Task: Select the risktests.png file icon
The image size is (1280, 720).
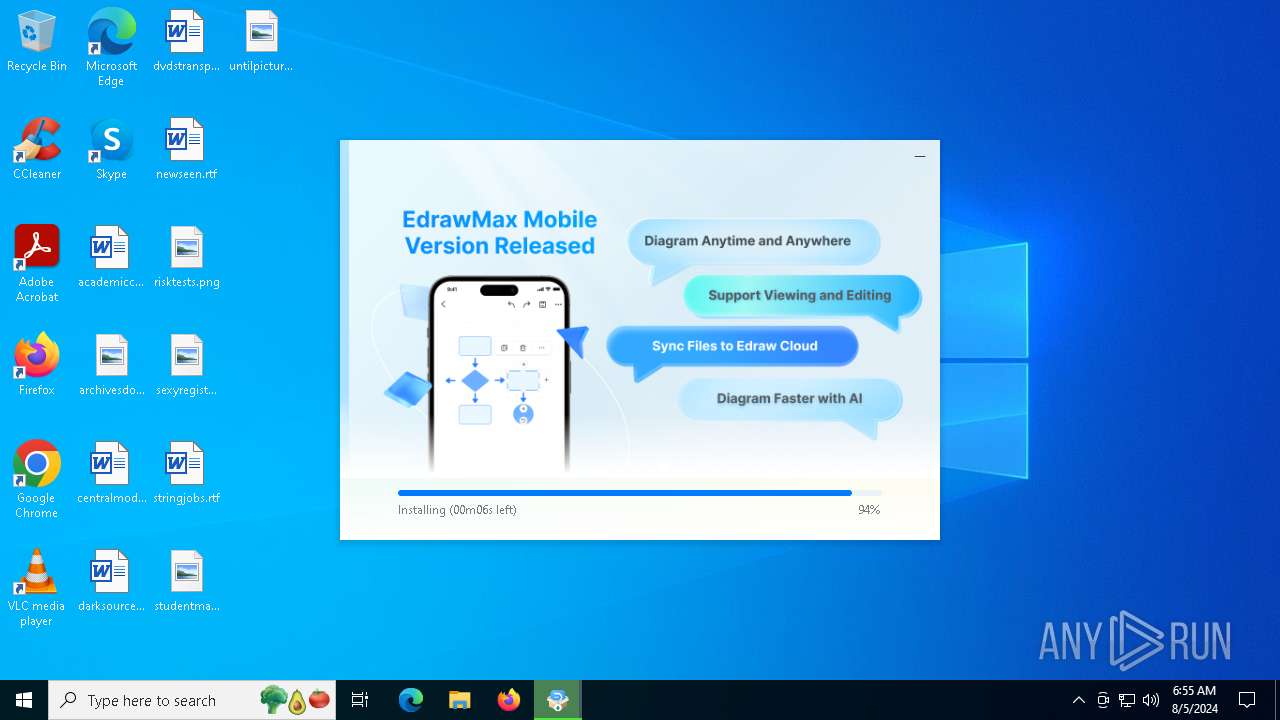Action: (x=186, y=258)
